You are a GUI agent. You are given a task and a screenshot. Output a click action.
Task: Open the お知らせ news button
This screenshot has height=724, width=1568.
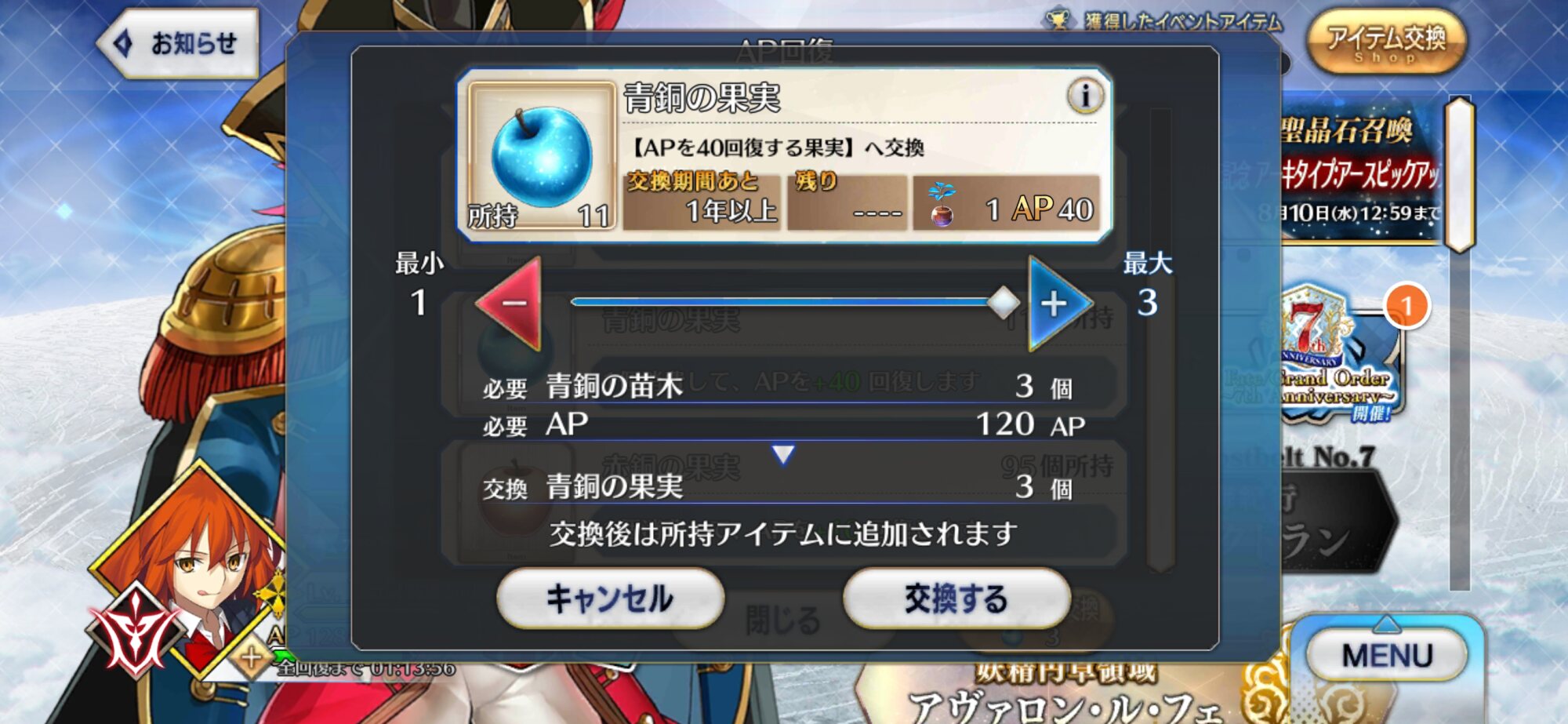tap(178, 43)
